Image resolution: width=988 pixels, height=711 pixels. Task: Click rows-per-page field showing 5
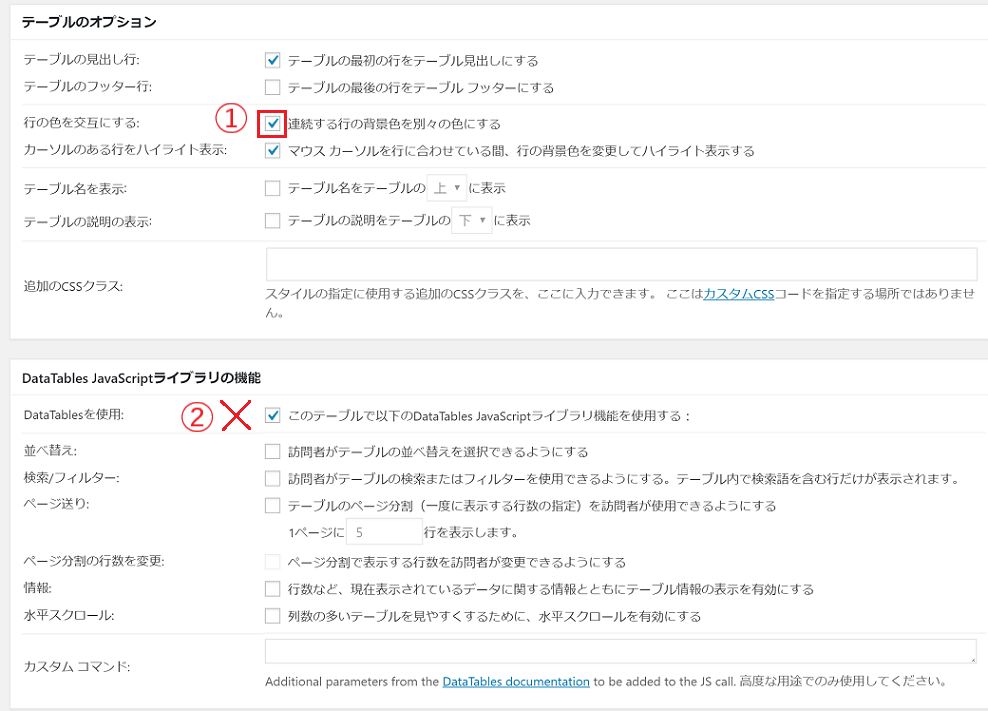[x=384, y=532]
